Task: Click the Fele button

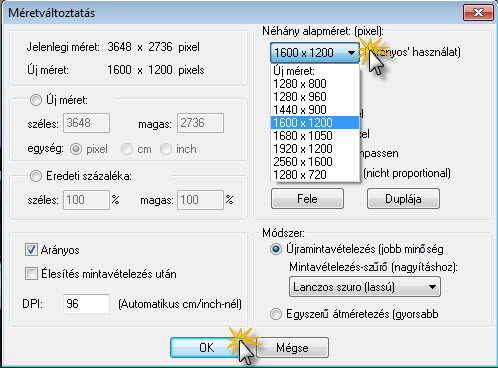Action: click(307, 199)
